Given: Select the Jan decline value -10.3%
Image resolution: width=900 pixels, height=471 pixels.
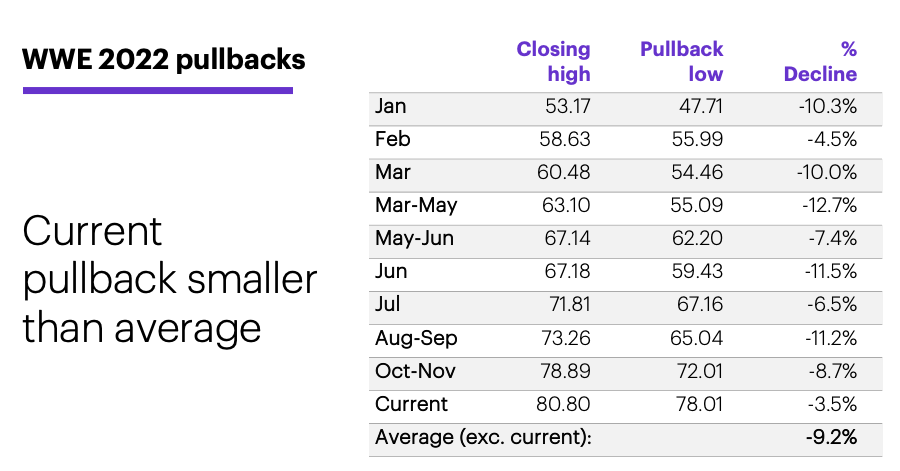Looking at the screenshot, I should coord(828,106).
